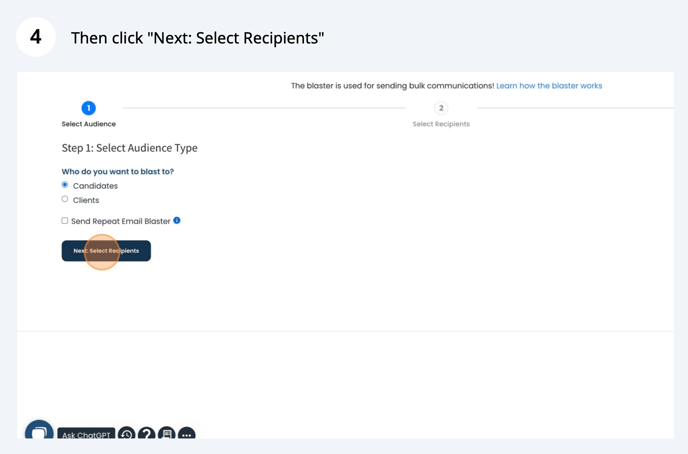The height and width of the screenshot is (454, 688).
Task: Click the Send Repeat Email Blaster label text
Action: (121, 221)
